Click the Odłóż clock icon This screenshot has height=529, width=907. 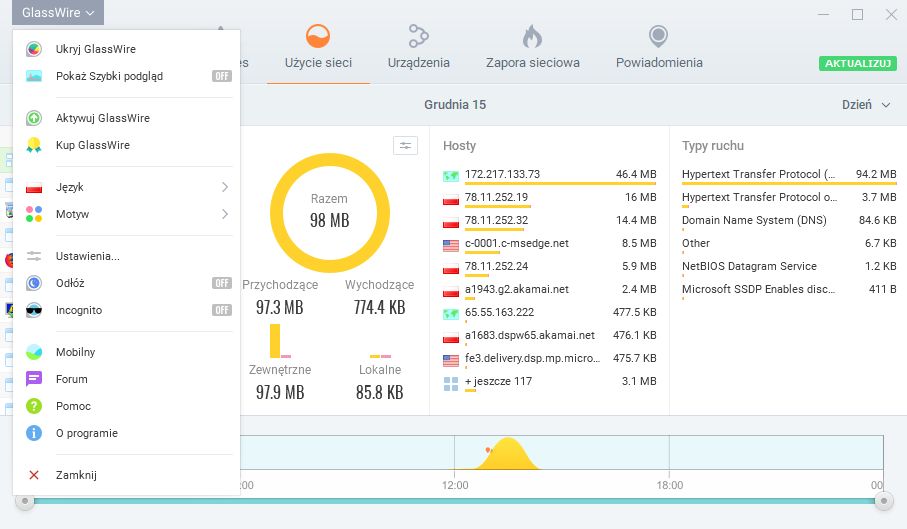click(x=34, y=283)
